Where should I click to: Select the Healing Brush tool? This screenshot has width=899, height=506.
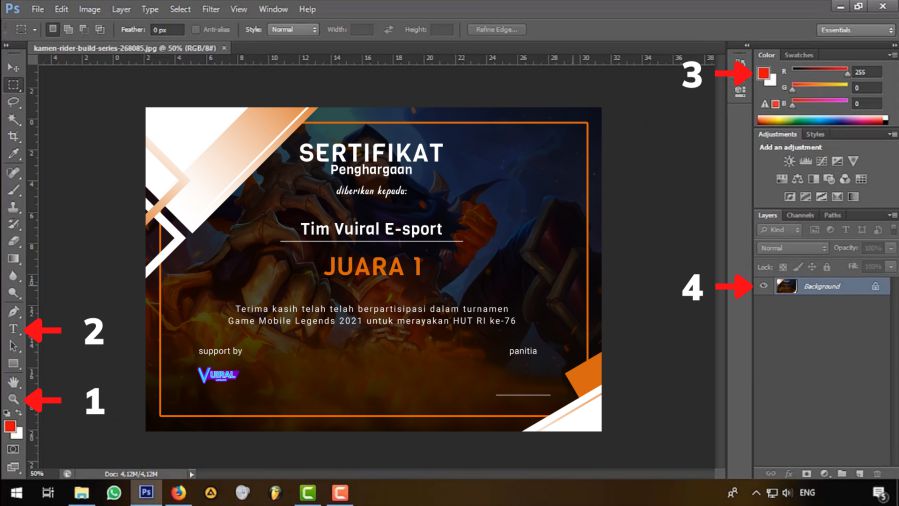pos(13,172)
